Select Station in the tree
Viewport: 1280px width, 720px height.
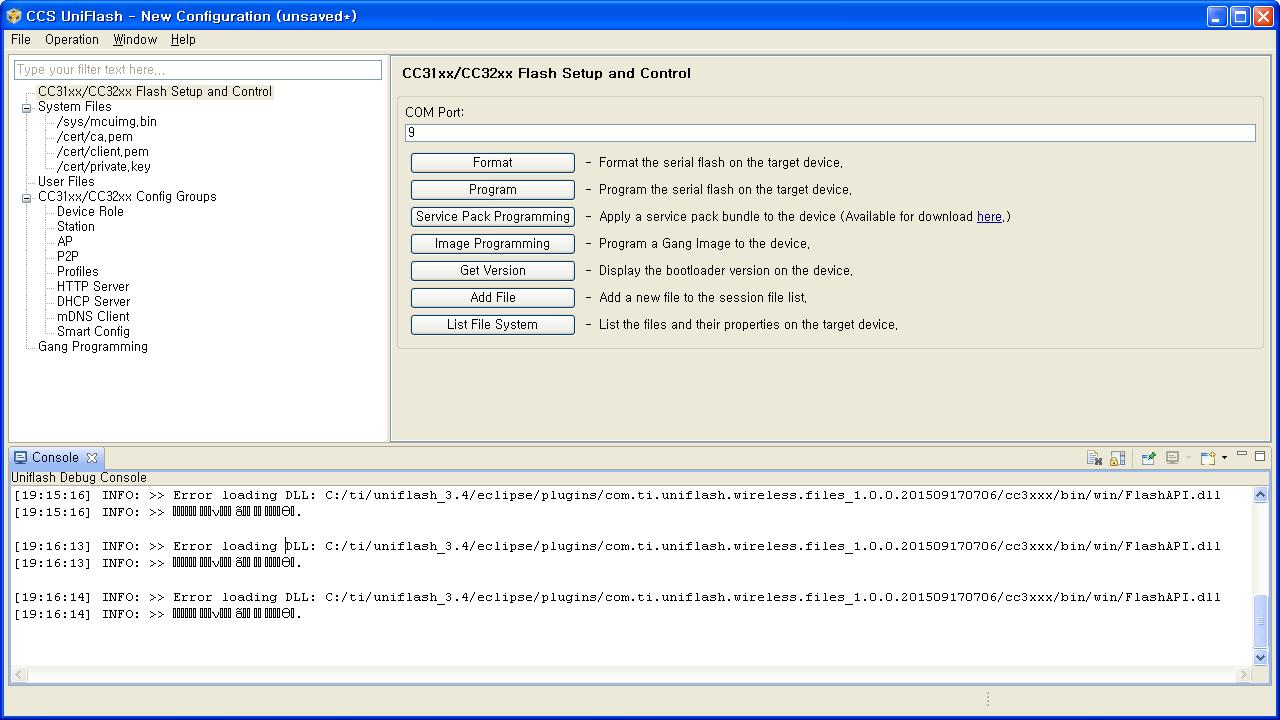(x=76, y=227)
